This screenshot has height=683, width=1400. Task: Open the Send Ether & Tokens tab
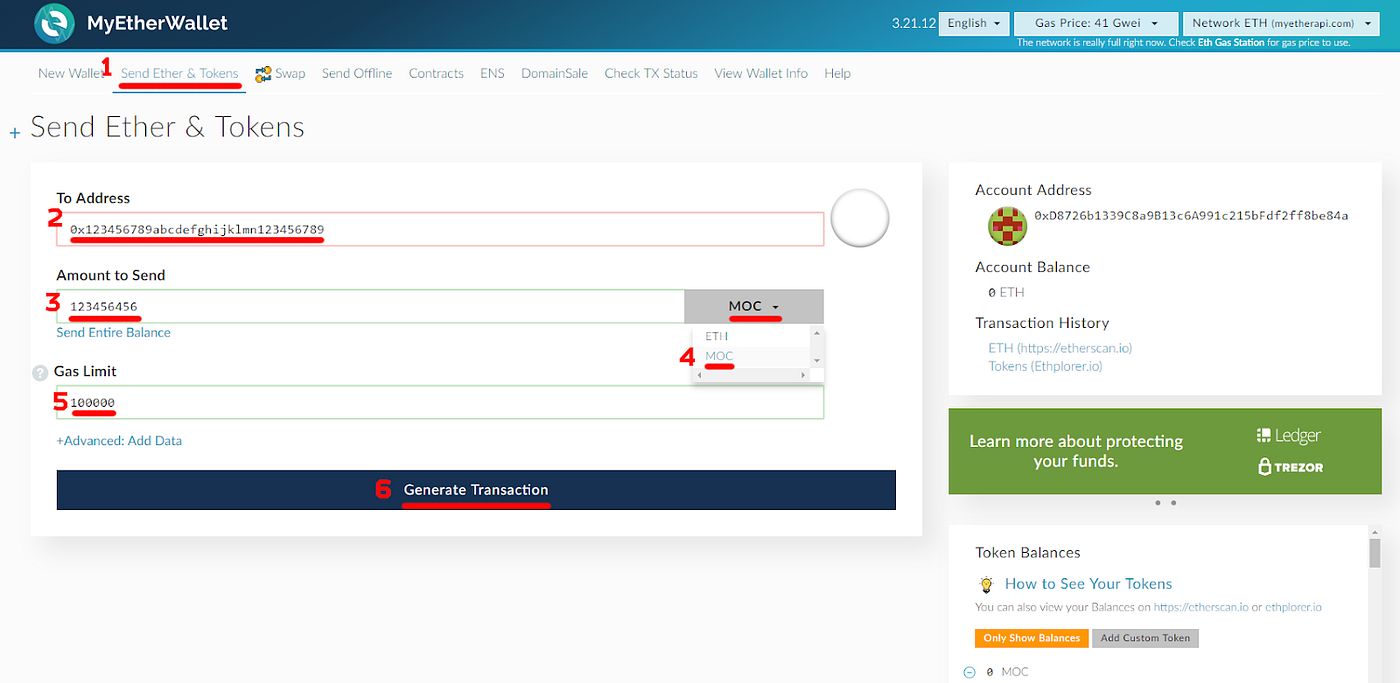(180, 73)
